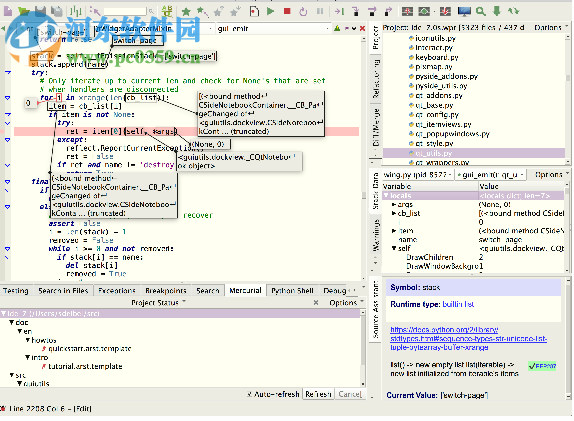
Task: Close the editor with the red X
Action: [x=362, y=28]
